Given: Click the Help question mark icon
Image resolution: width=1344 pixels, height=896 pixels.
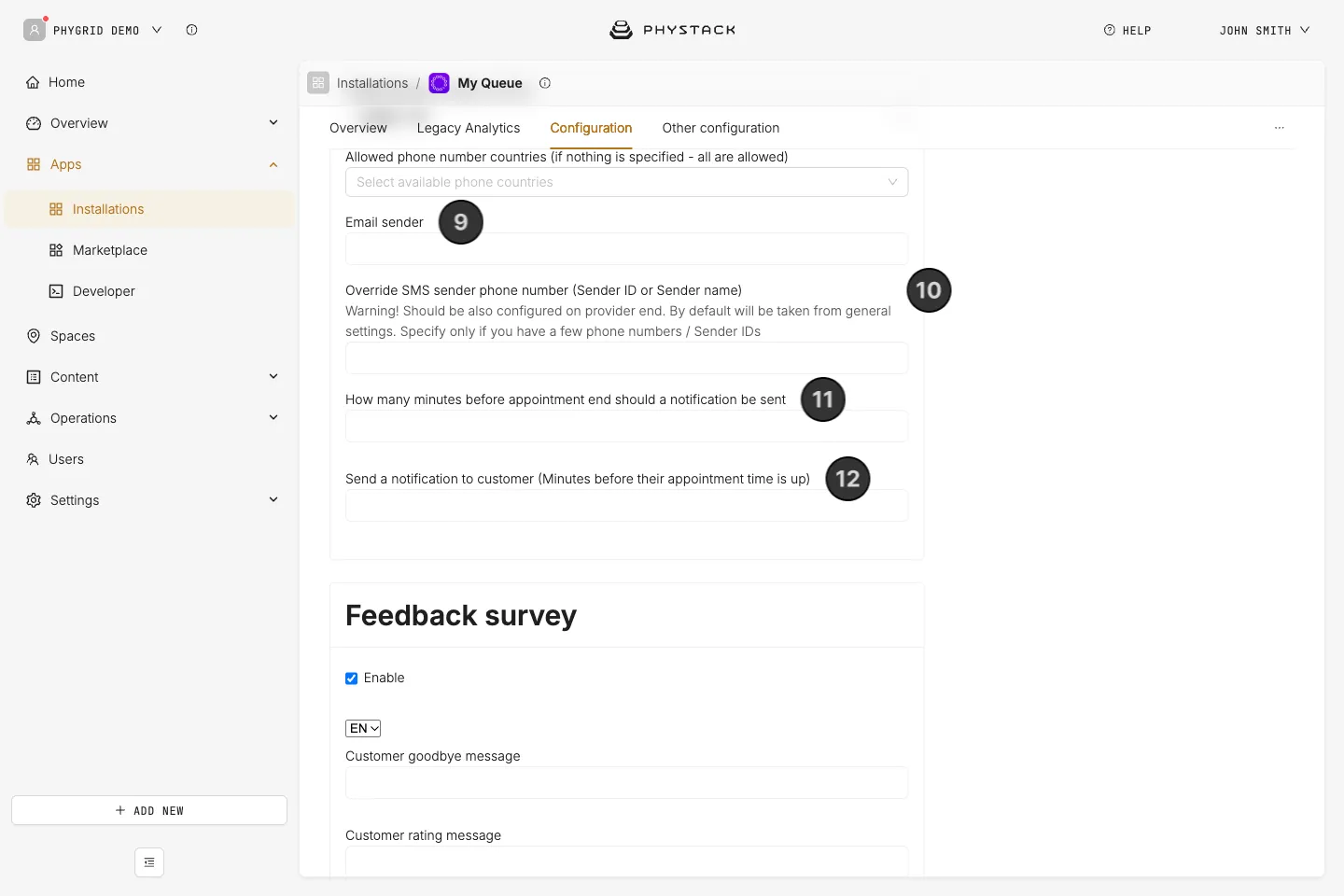Looking at the screenshot, I should click(1110, 30).
